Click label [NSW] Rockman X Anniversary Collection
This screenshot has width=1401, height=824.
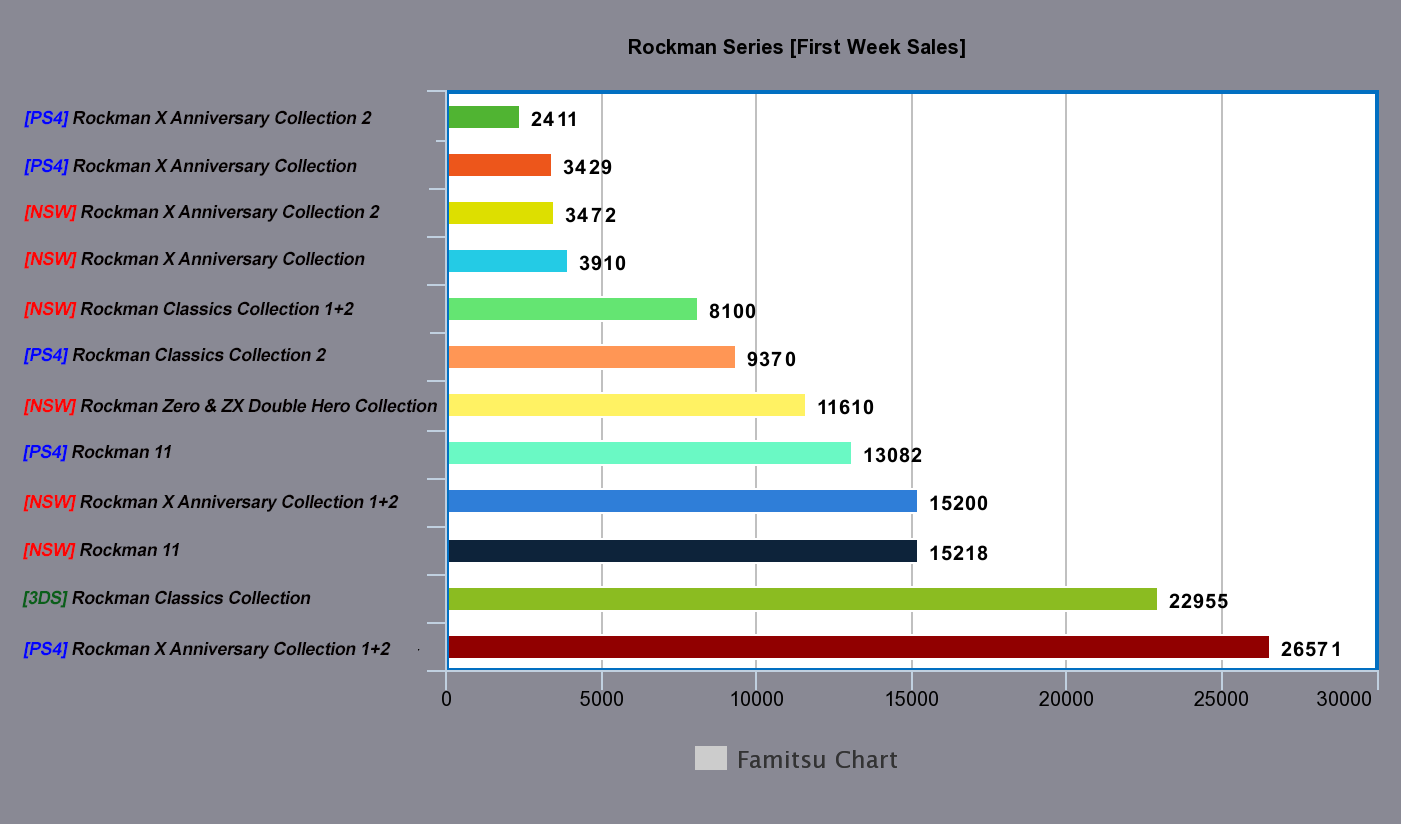(195, 259)
